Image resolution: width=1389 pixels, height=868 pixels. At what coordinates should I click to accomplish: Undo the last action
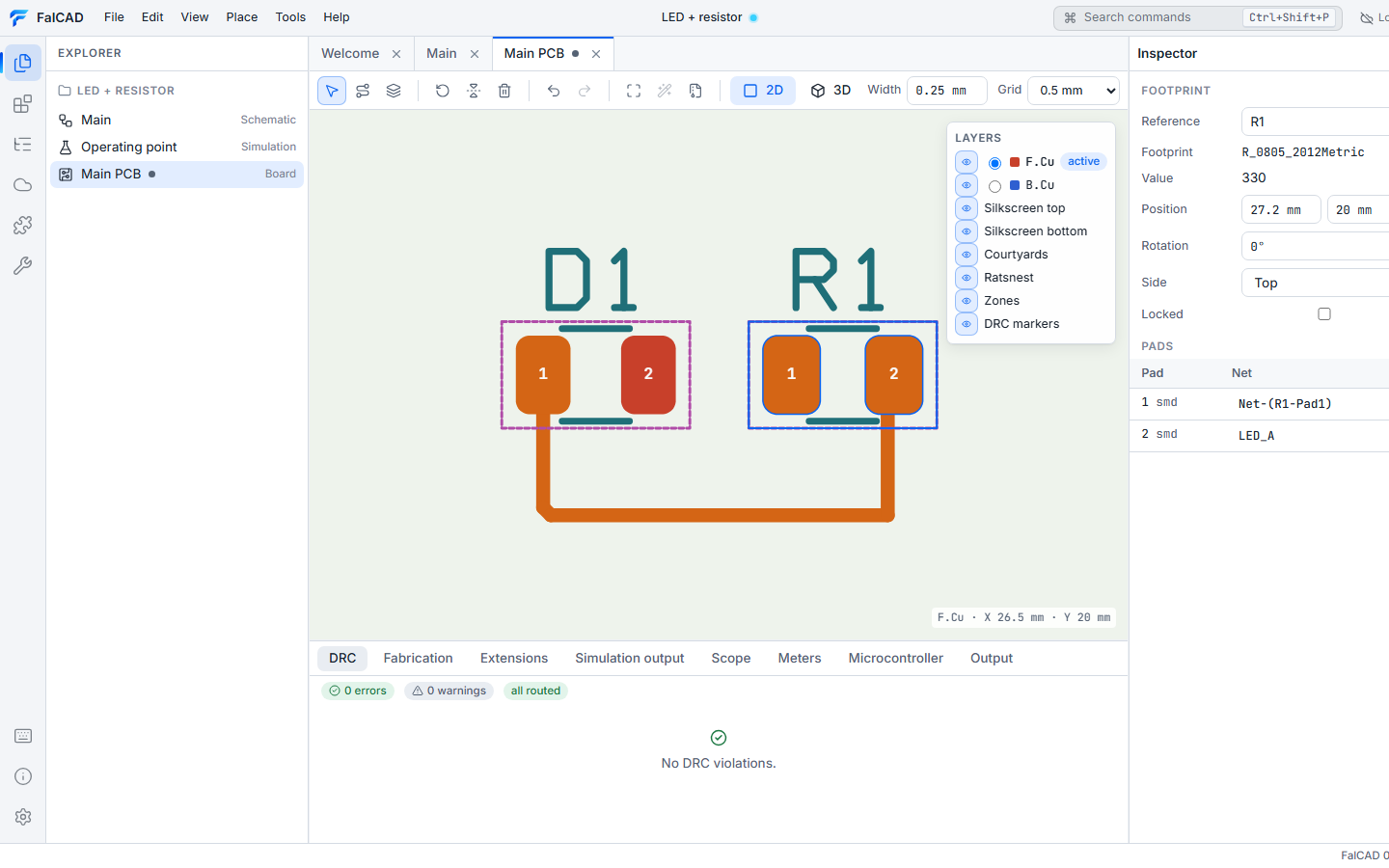pos(554,91)
